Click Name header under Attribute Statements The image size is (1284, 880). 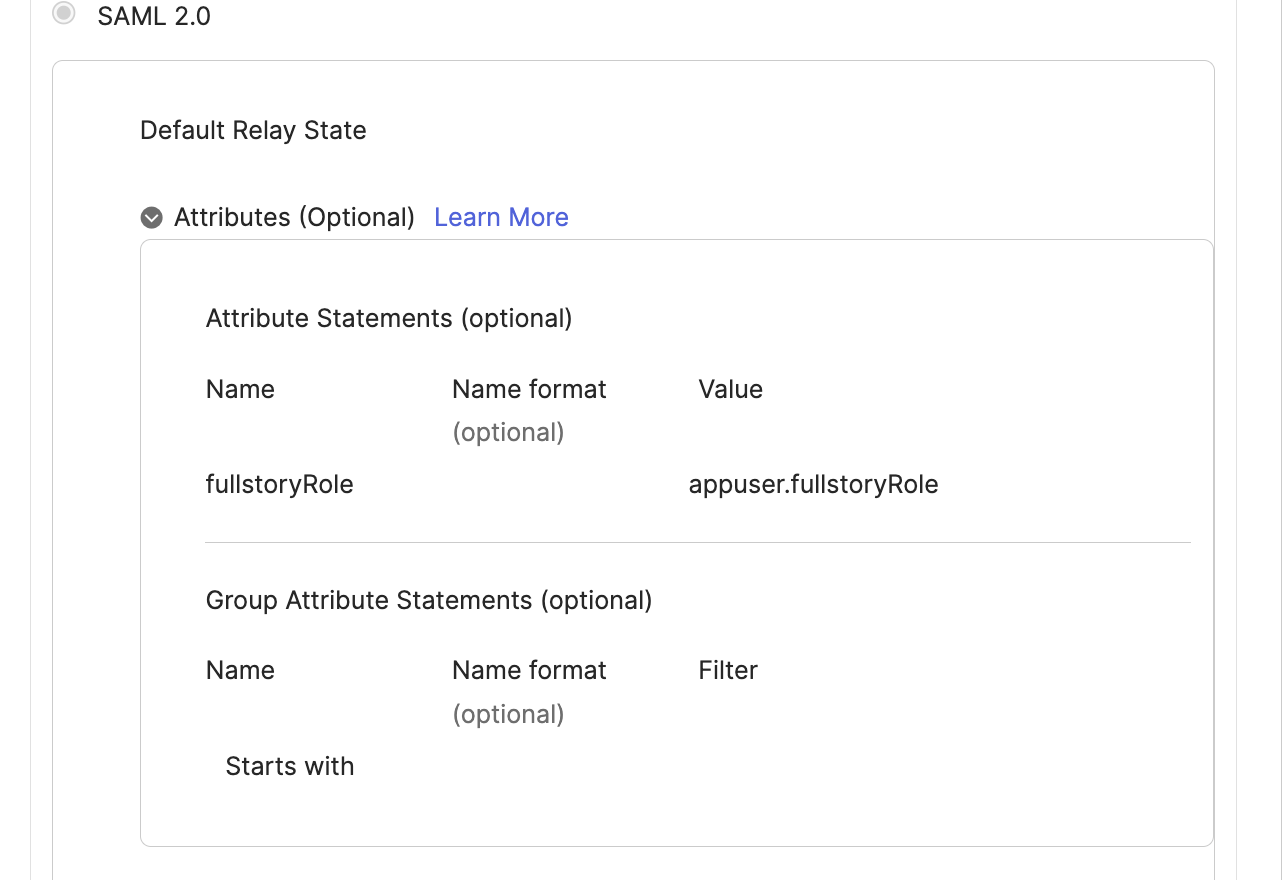click(240, 389)
